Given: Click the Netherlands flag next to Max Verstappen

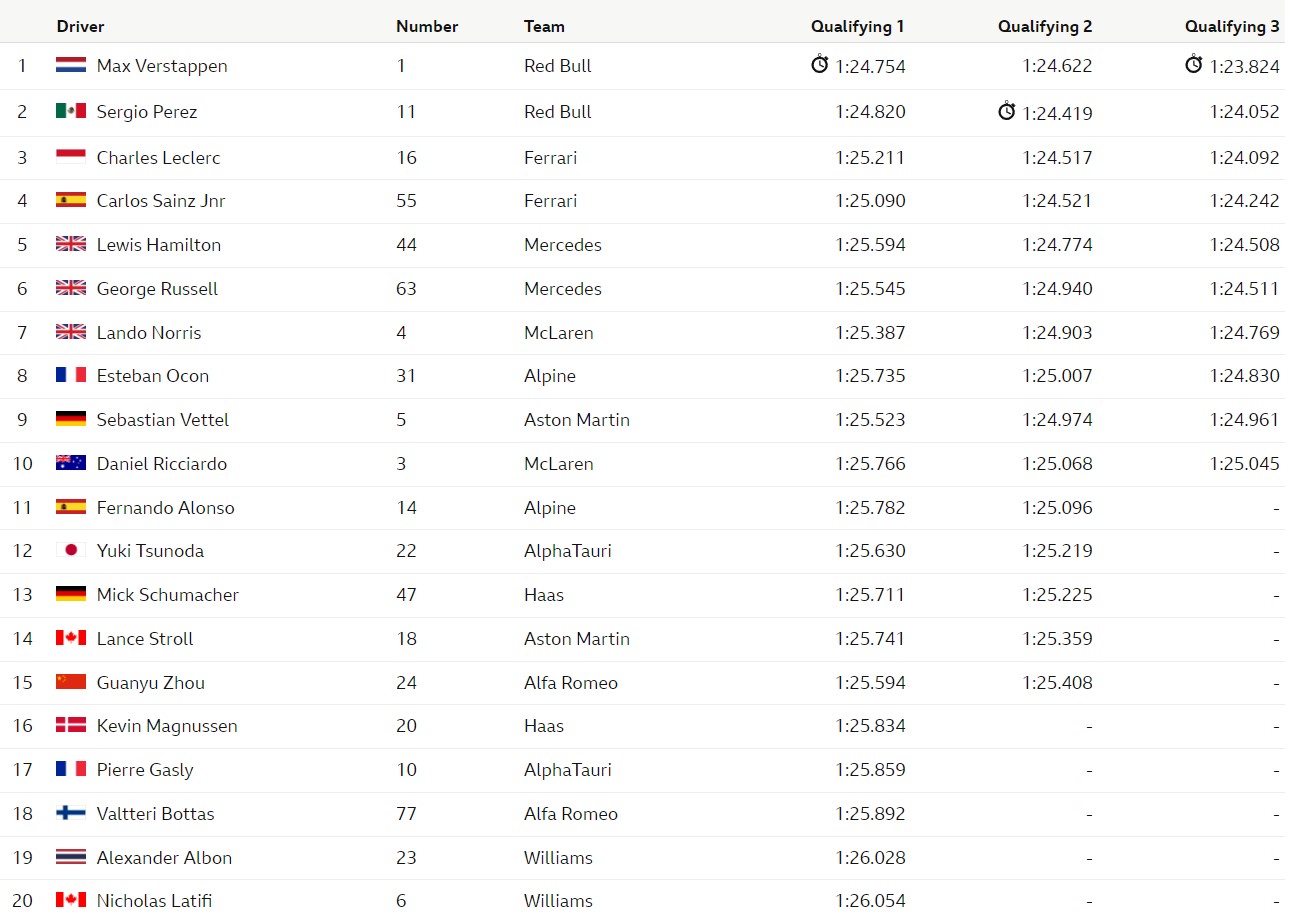Looking at the screenshot, I should pyautogui.click(x=71, y=66).
